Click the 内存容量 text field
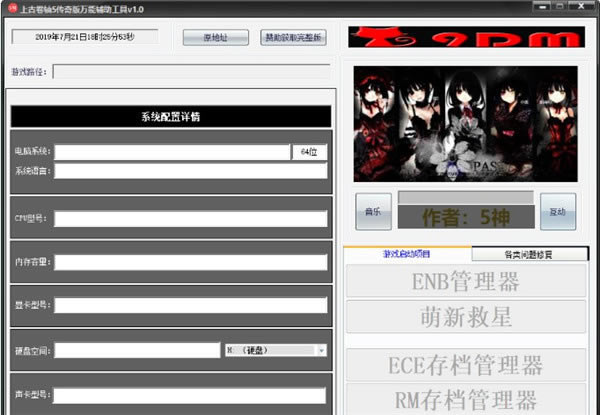This screenshot has height=415, width=600. coord(191,262)
